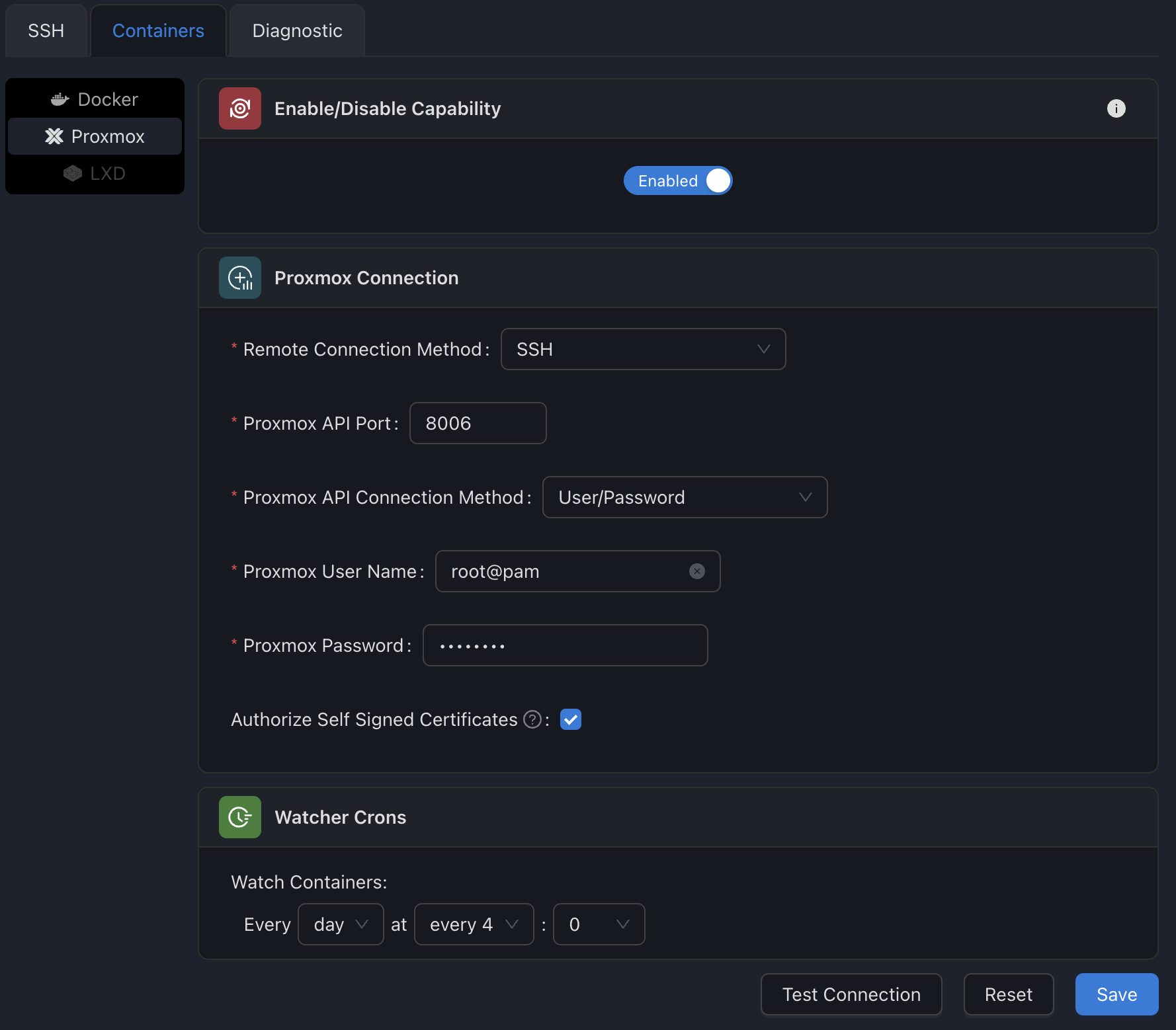Click the 'Enable/Disable Capability' heading text
This screenshot has width=1176, height=1030.
tap(388, 108)
